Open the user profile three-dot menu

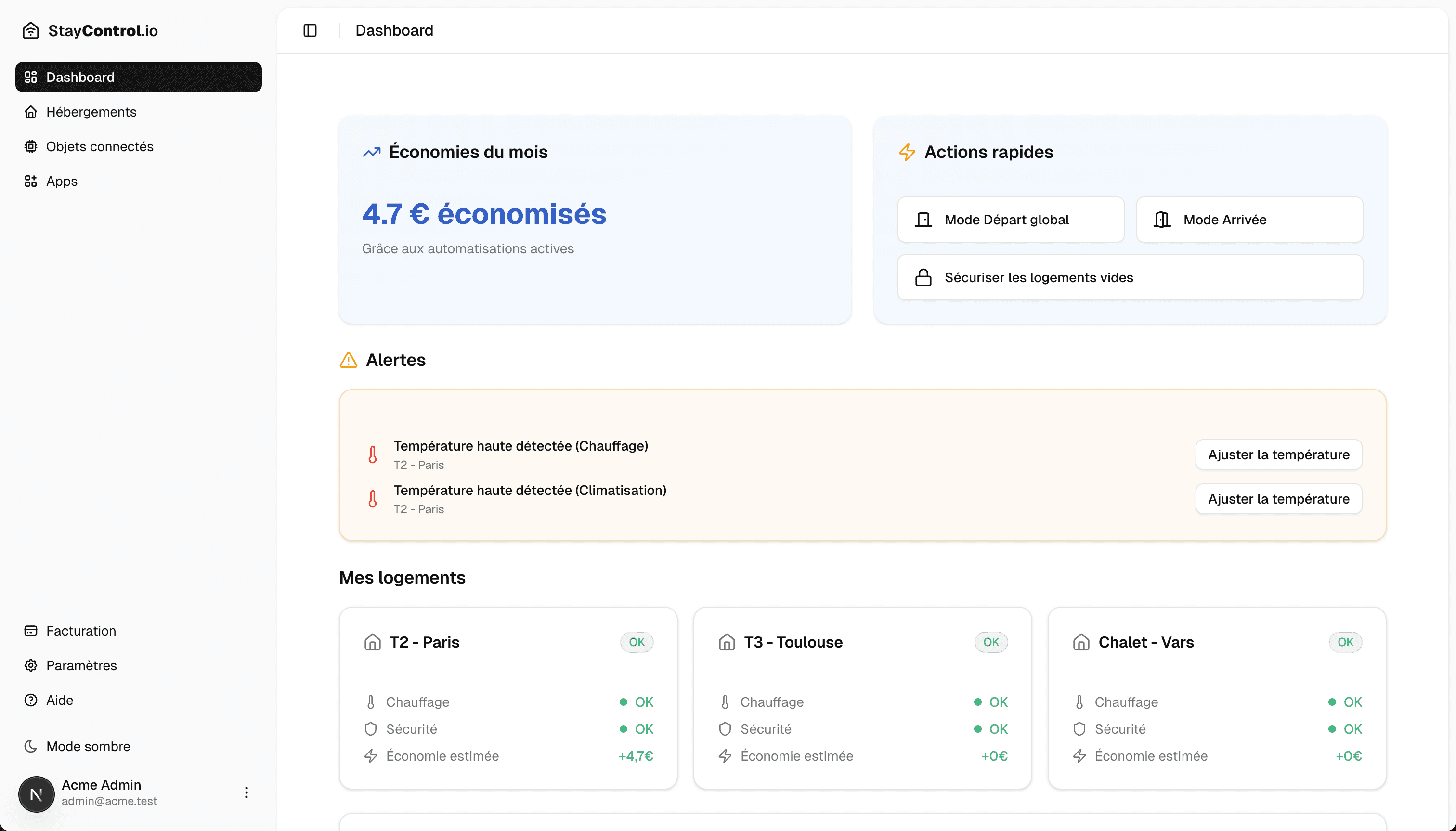coord(246,792)
